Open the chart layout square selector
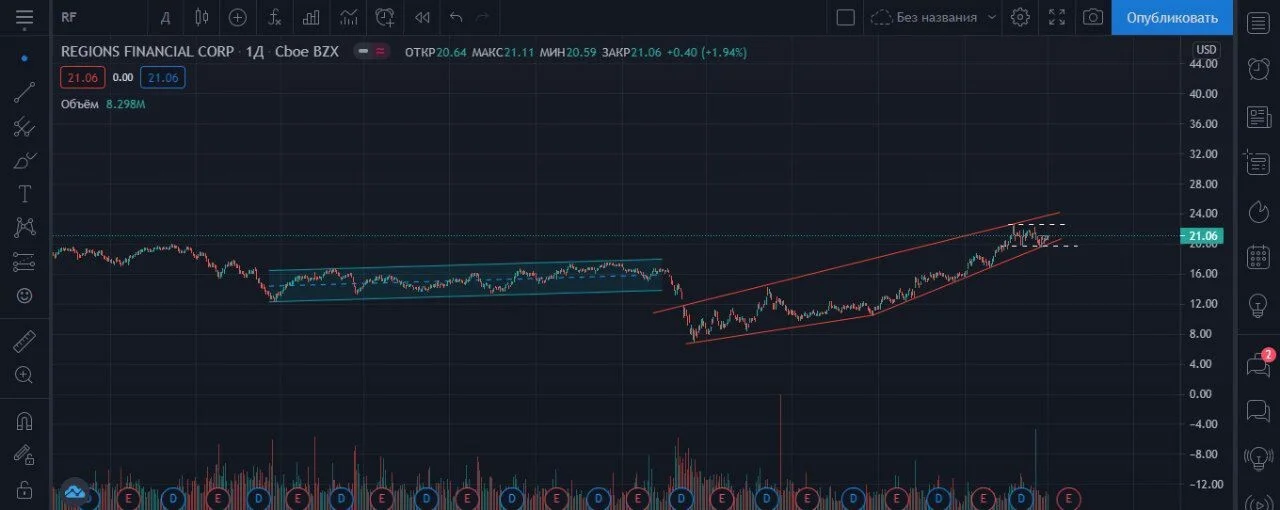This screenshot has height=510, width=1280. (845, 17)
